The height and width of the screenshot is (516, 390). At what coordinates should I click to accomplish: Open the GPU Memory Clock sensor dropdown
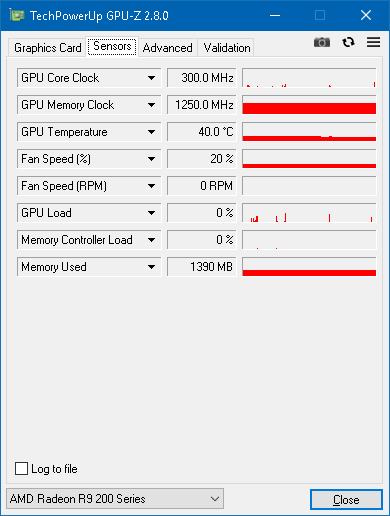[89, 105]
